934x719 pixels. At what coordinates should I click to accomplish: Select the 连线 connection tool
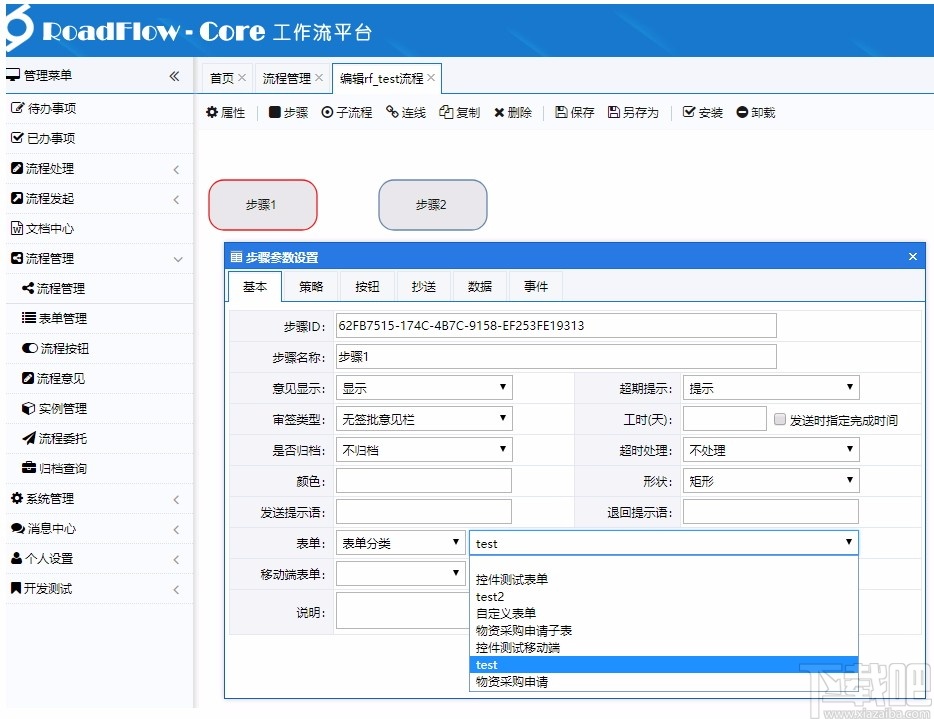(x=404, y=112)
